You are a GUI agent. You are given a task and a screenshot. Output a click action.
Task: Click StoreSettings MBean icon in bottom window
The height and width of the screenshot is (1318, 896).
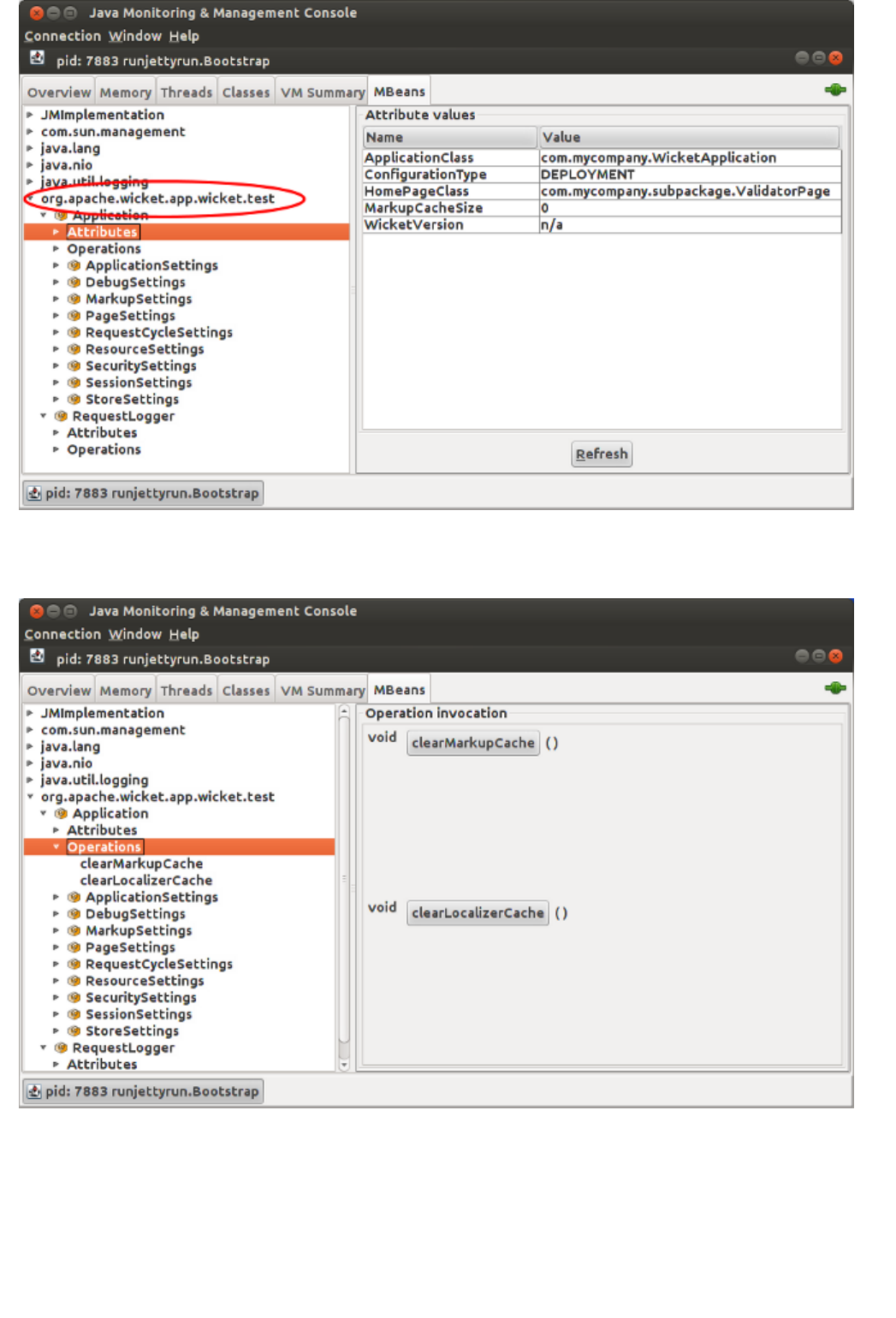coord(74,1031)
